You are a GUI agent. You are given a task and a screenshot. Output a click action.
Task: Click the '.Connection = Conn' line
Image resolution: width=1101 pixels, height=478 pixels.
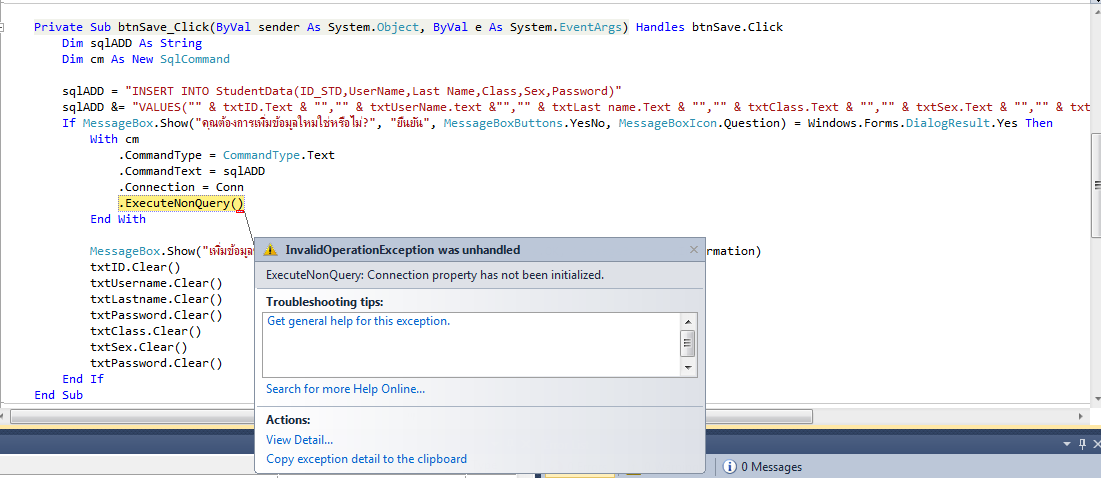[181, 187]
